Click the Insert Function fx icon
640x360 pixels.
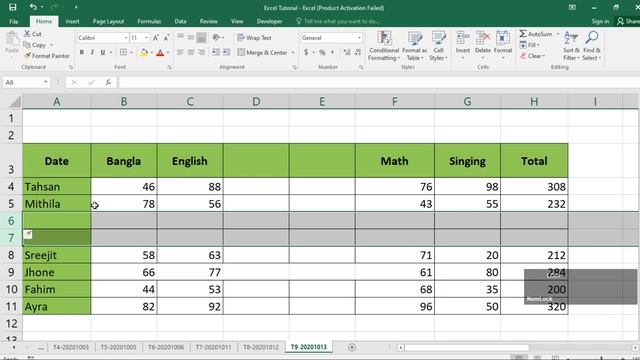[x=108, y=82]
